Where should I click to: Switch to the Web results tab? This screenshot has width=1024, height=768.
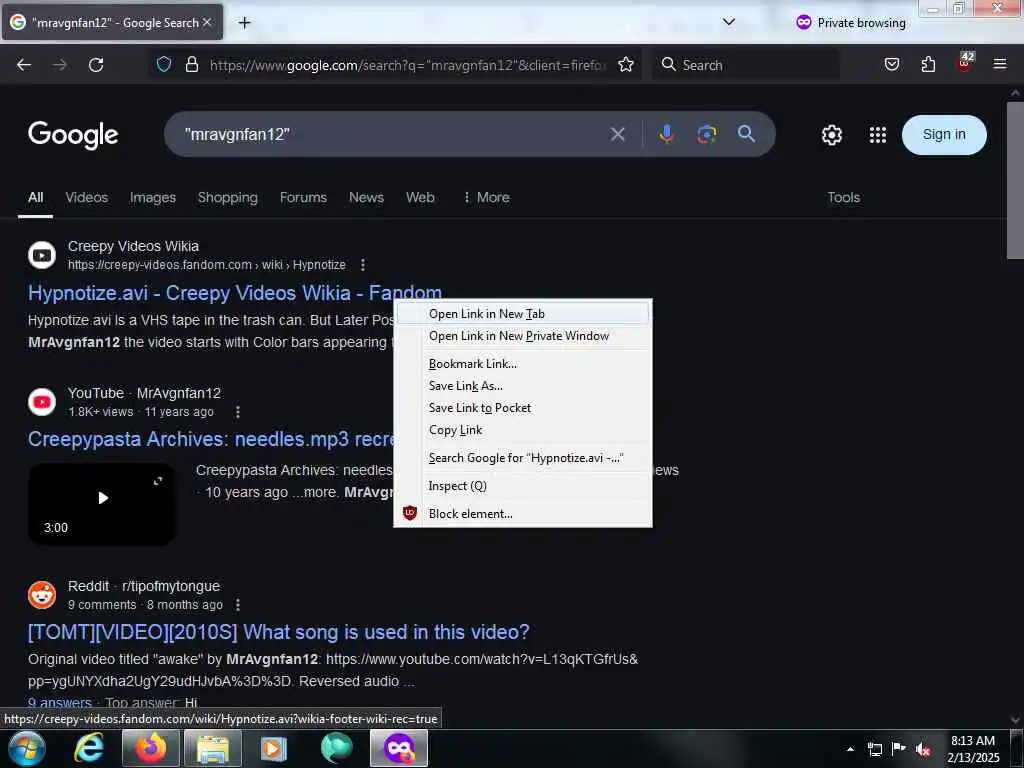[420, 197]
